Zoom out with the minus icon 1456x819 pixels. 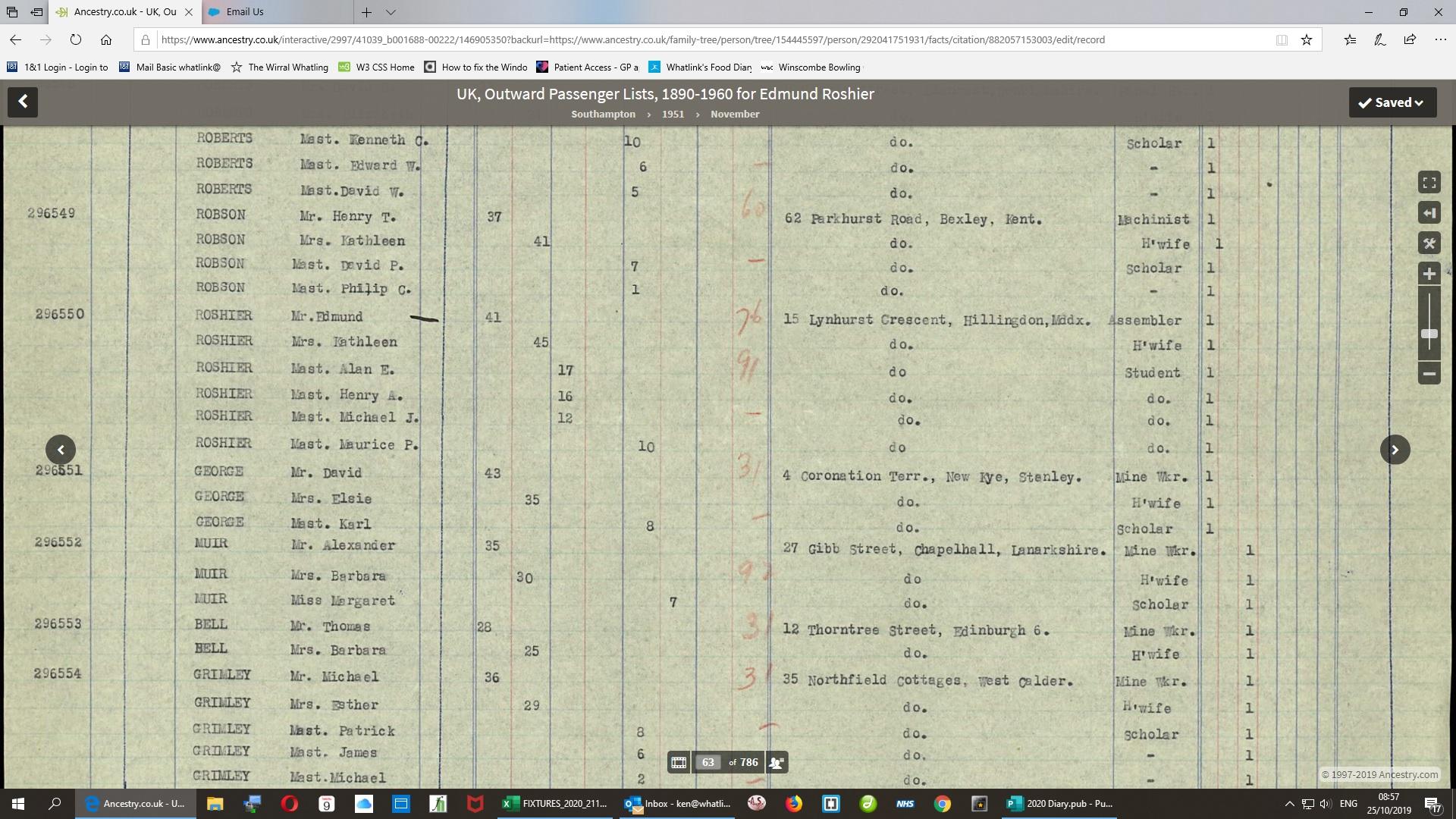click(1429, 374)
